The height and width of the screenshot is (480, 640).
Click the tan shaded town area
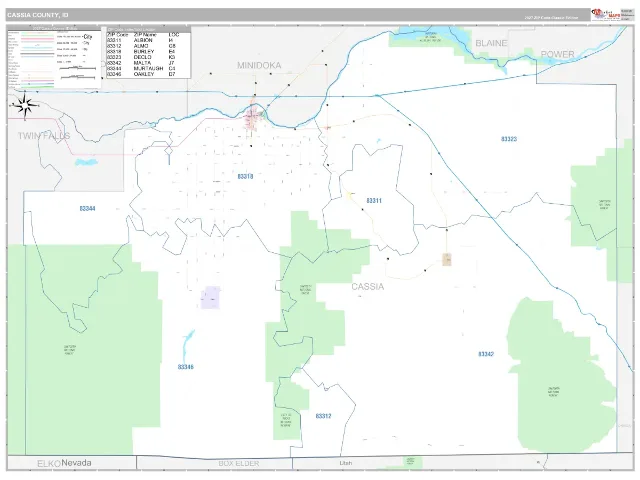[x=447, y=259]
